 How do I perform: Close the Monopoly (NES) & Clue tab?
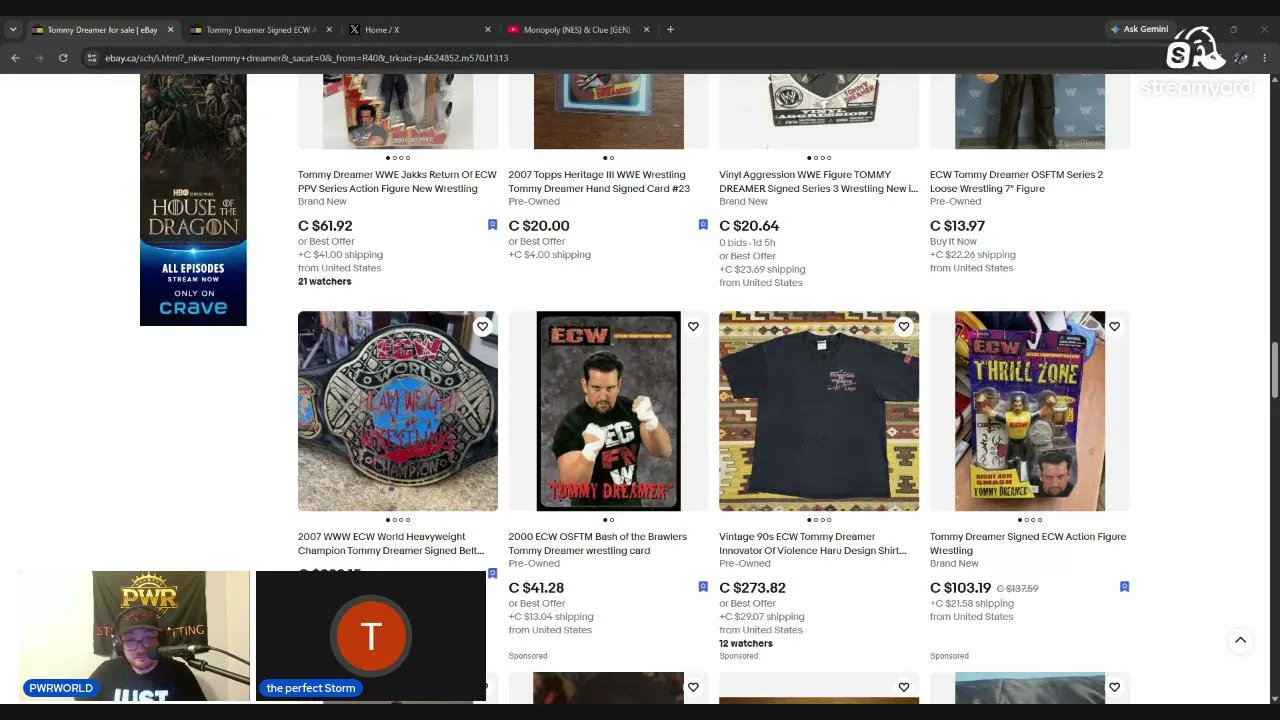[x=646, y=30]
